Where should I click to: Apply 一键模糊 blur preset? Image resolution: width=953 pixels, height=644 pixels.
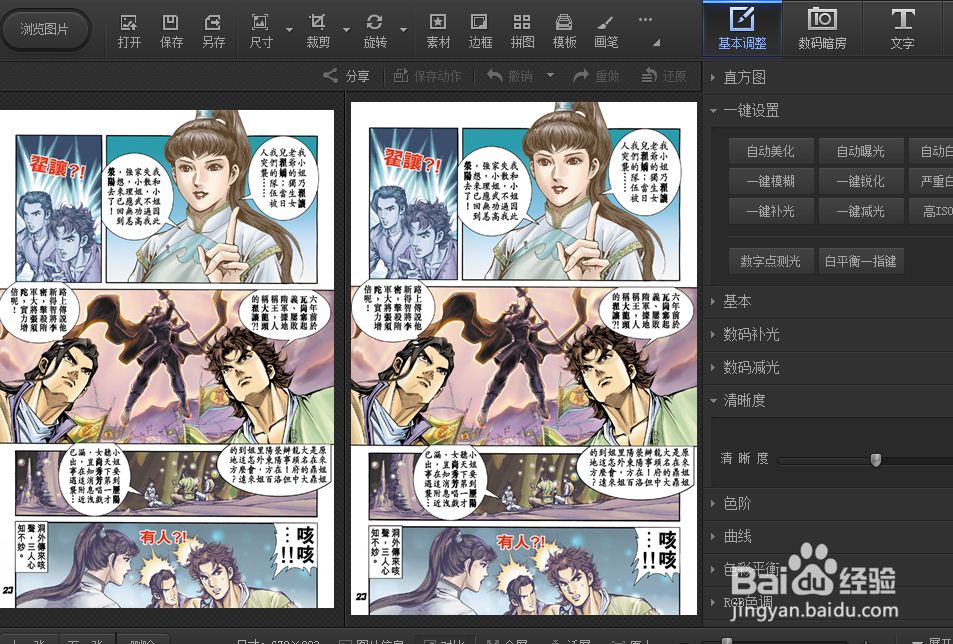coord(771,181)
